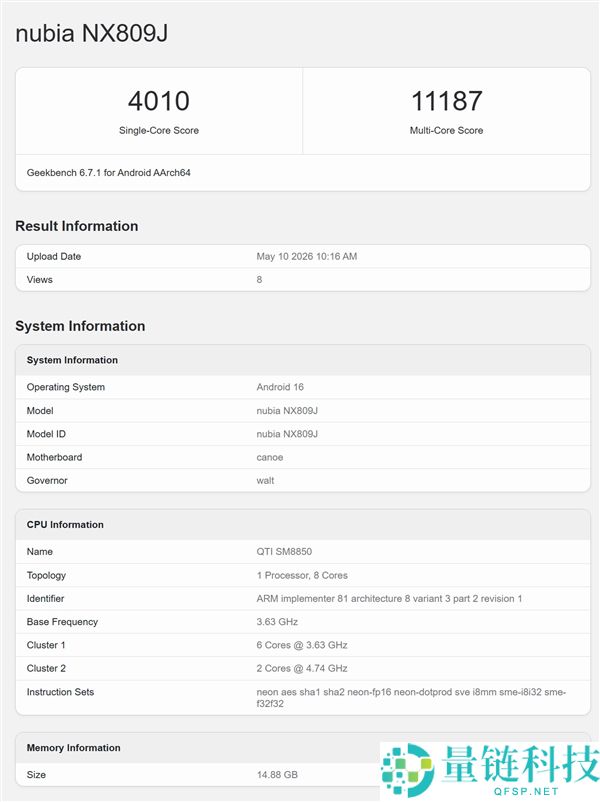Select the Base Frequency value 3.63 GHz
The width and height of the screenshot is (600, 802).
coord(277,622)
